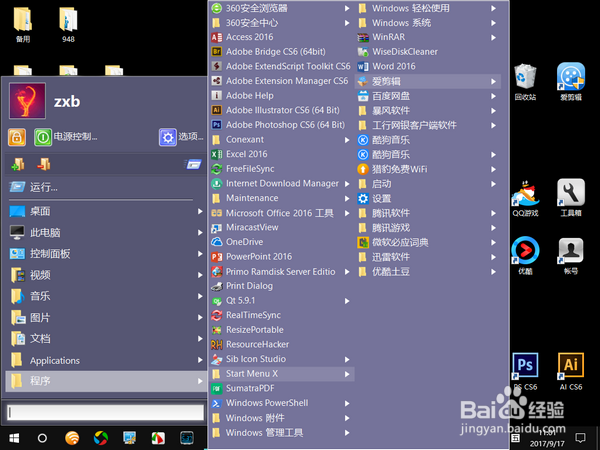The image size is (600, 450).
Task: Launch WiseDiskCleaner
Action: tap(428, 52)
